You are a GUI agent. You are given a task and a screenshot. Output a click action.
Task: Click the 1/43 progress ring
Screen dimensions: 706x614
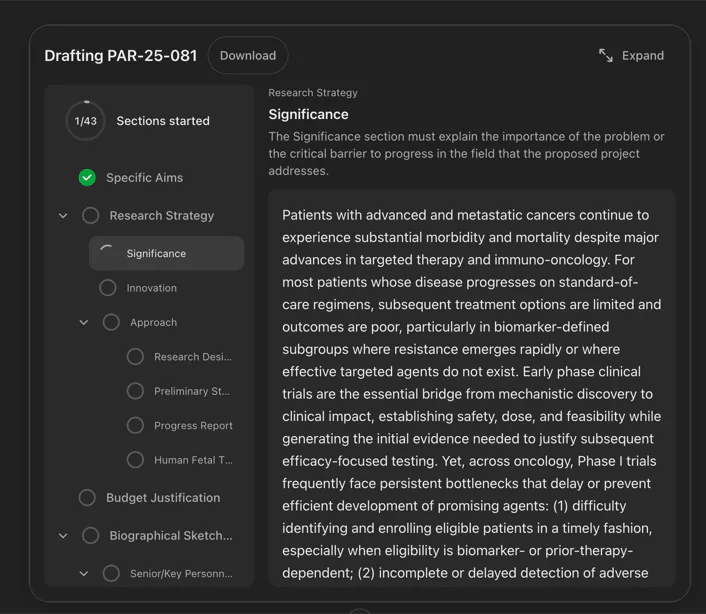[86, 121]
